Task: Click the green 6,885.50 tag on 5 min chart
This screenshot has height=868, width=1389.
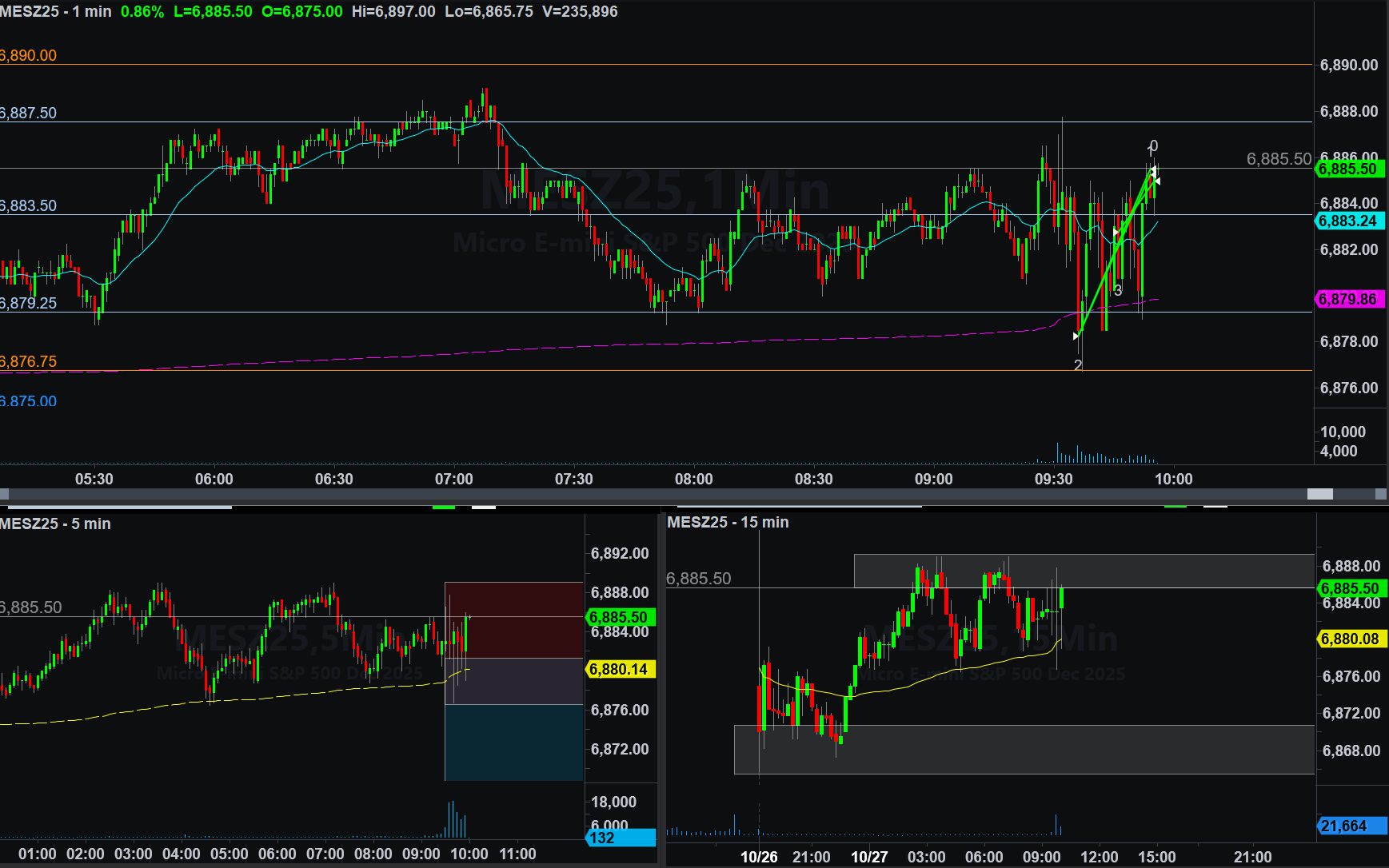Action: tap(620, 618)
